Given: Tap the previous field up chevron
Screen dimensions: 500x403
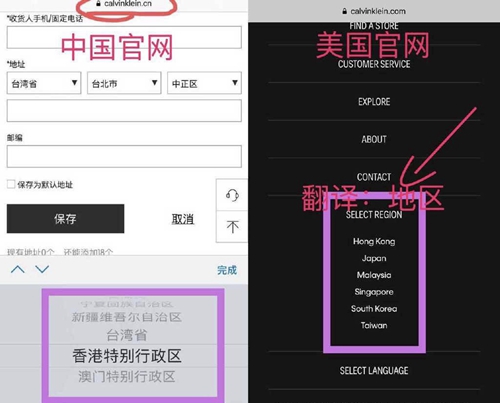Looking at the screenshot, I should click(x=18, y=269).
